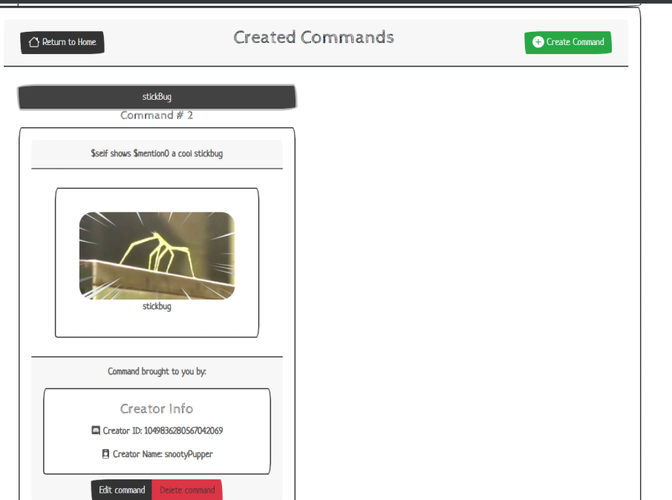
Task: Click the person badge icon beside Creator Name
Action: [105, 454]
